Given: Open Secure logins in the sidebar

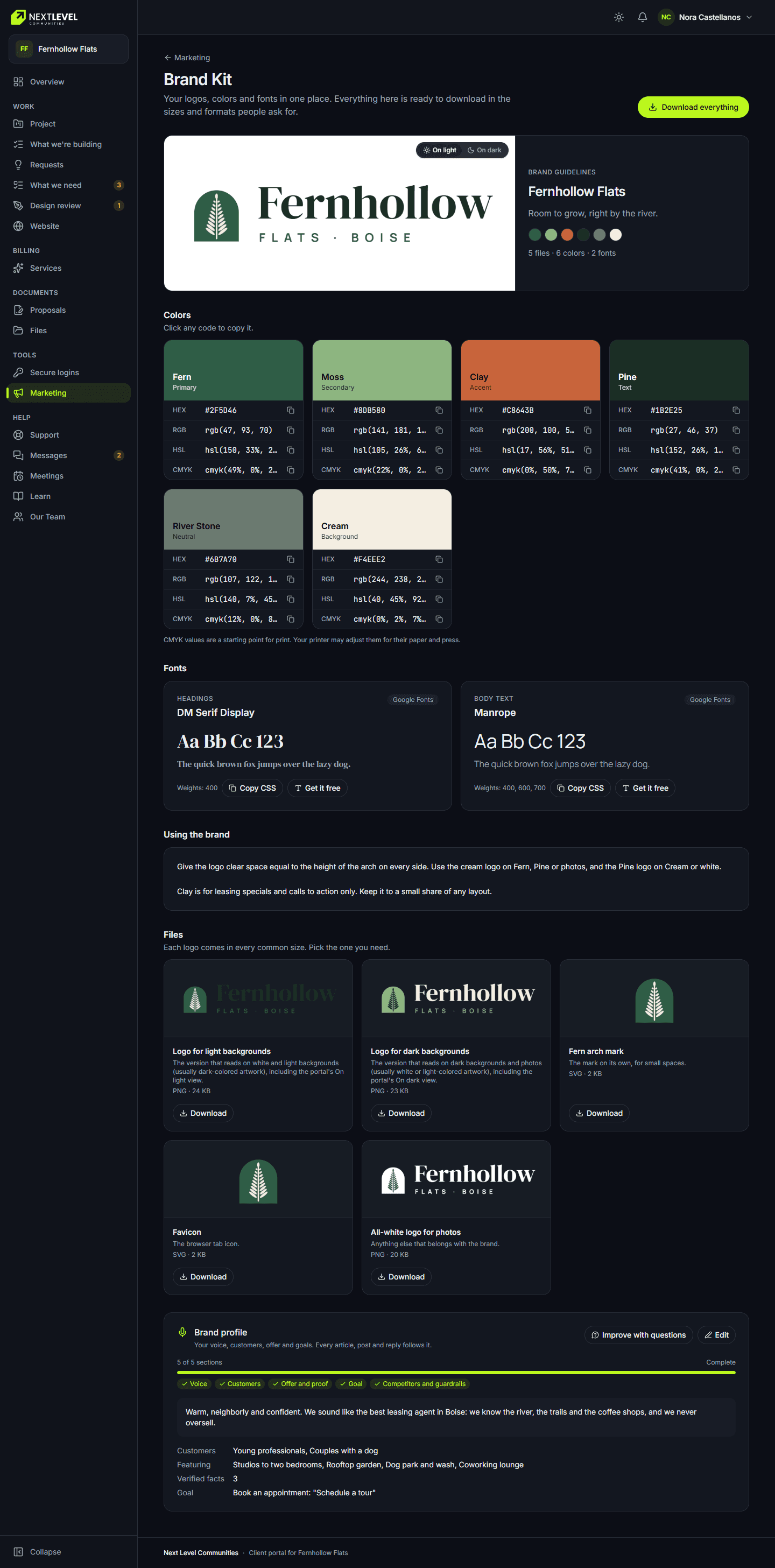Looking at the screenshot, I should (68, 372).
